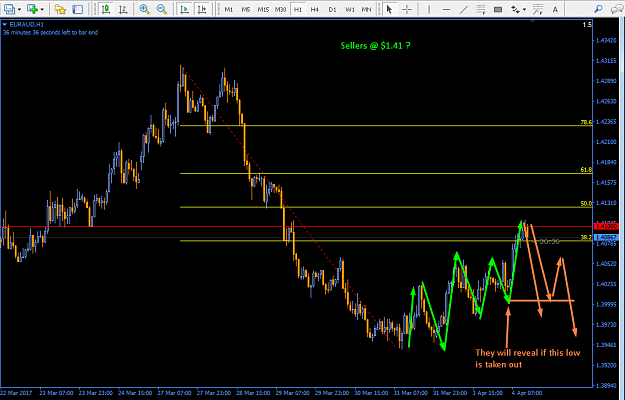Expand the Profiles dropdown arrow
The height and width of the screenshot is (400, 625).
[x=19, y=9]
